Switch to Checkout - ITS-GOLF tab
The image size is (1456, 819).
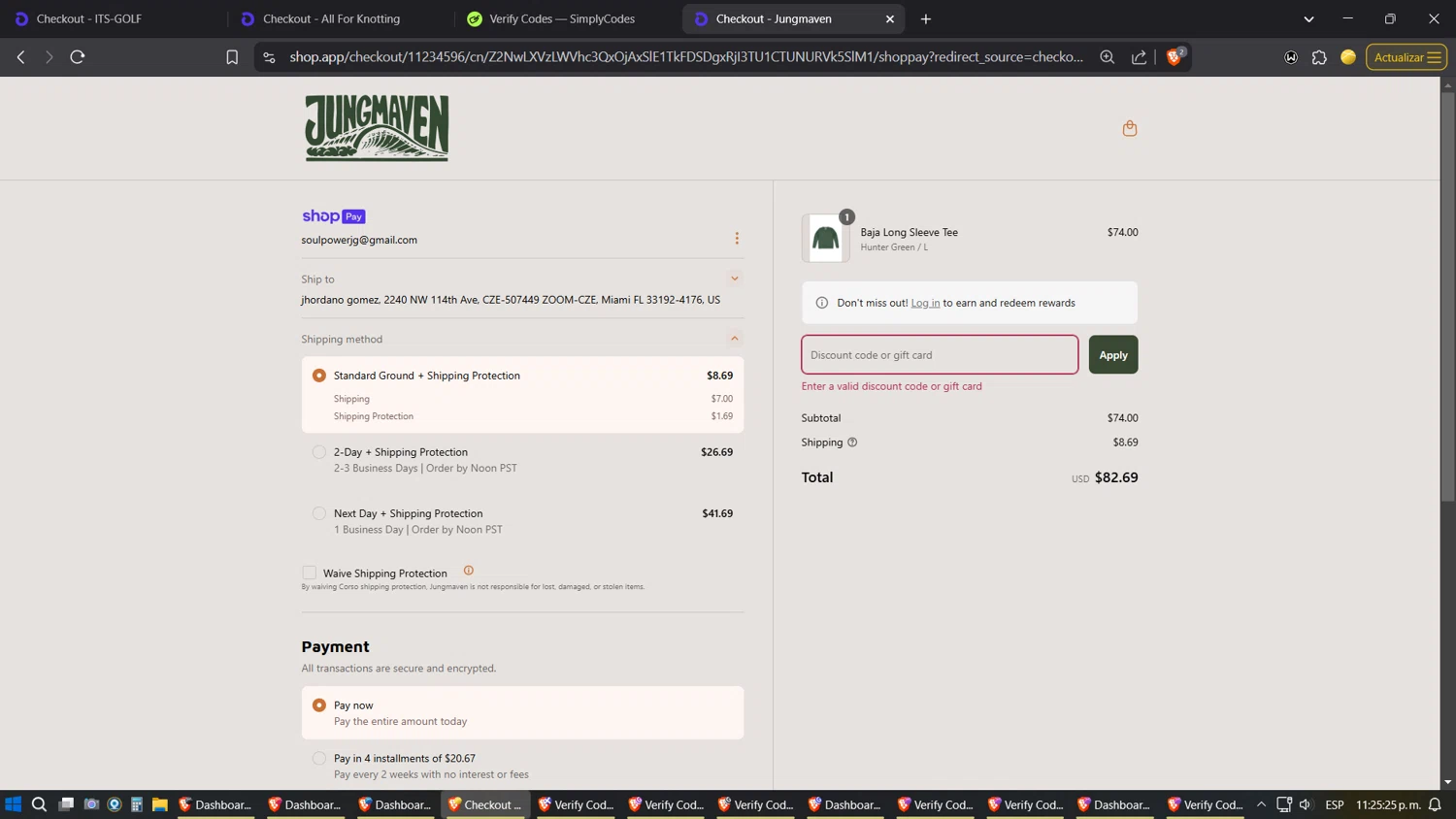coord(112,18)
